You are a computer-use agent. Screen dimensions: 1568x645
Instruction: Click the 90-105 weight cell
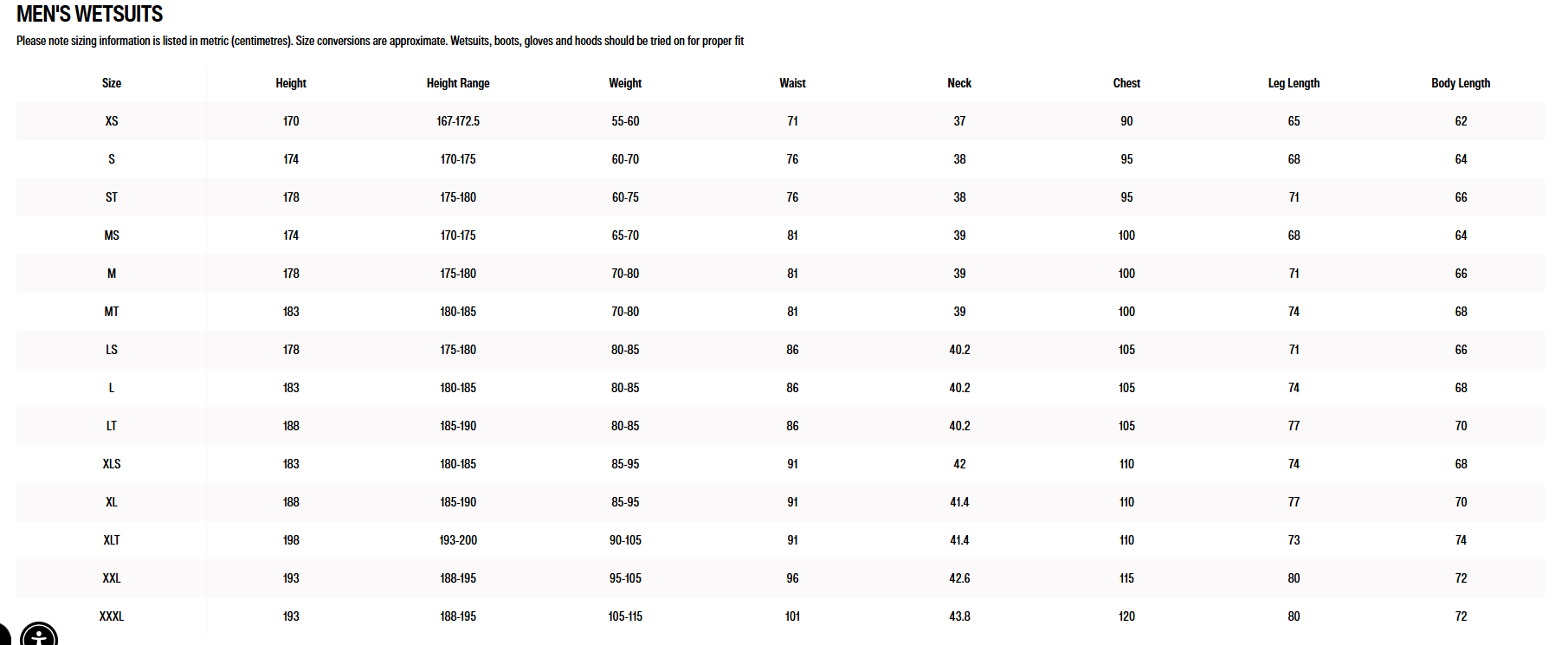point(625,540)
